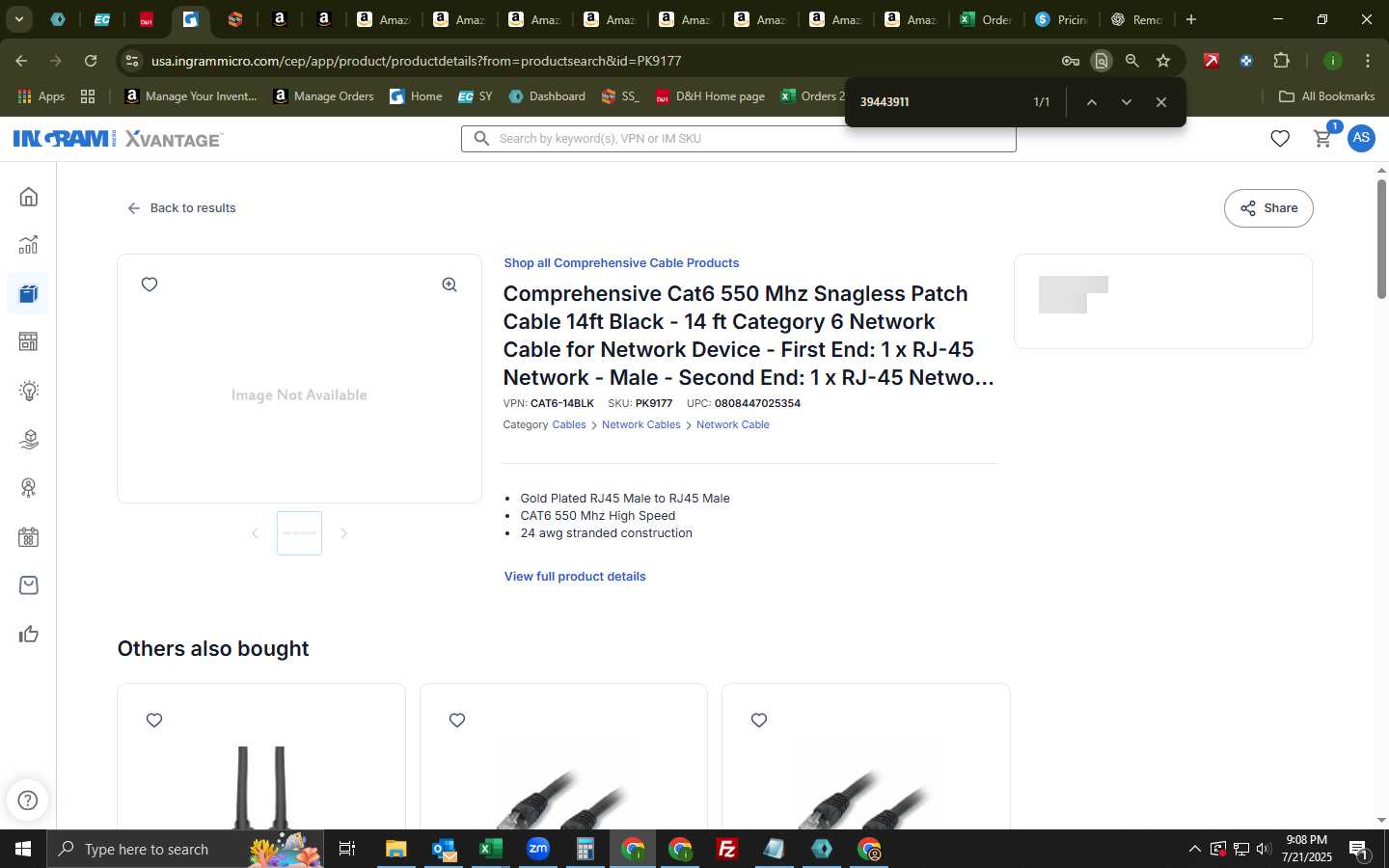Open Manage Orders bookmark

[x=324, y=96]
